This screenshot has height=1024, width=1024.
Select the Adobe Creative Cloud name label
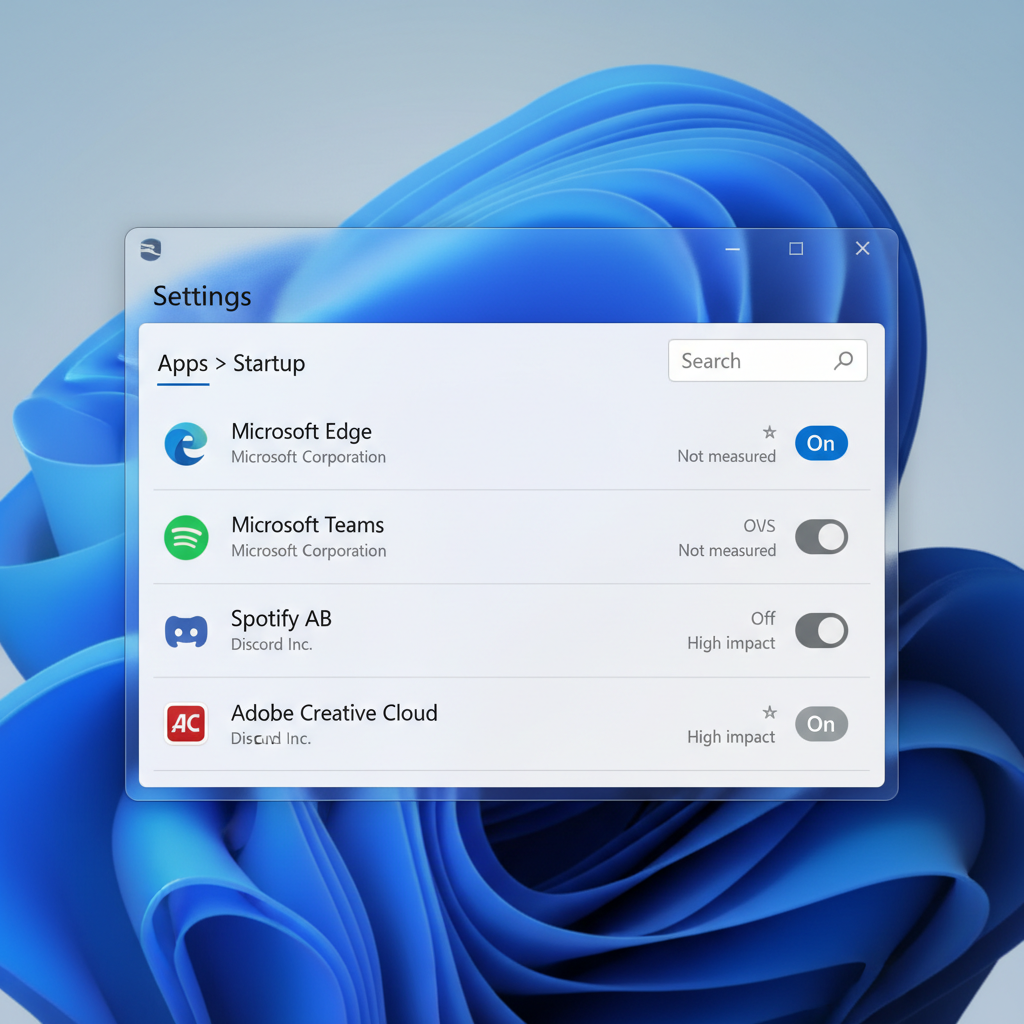click(x=334, y=713)
